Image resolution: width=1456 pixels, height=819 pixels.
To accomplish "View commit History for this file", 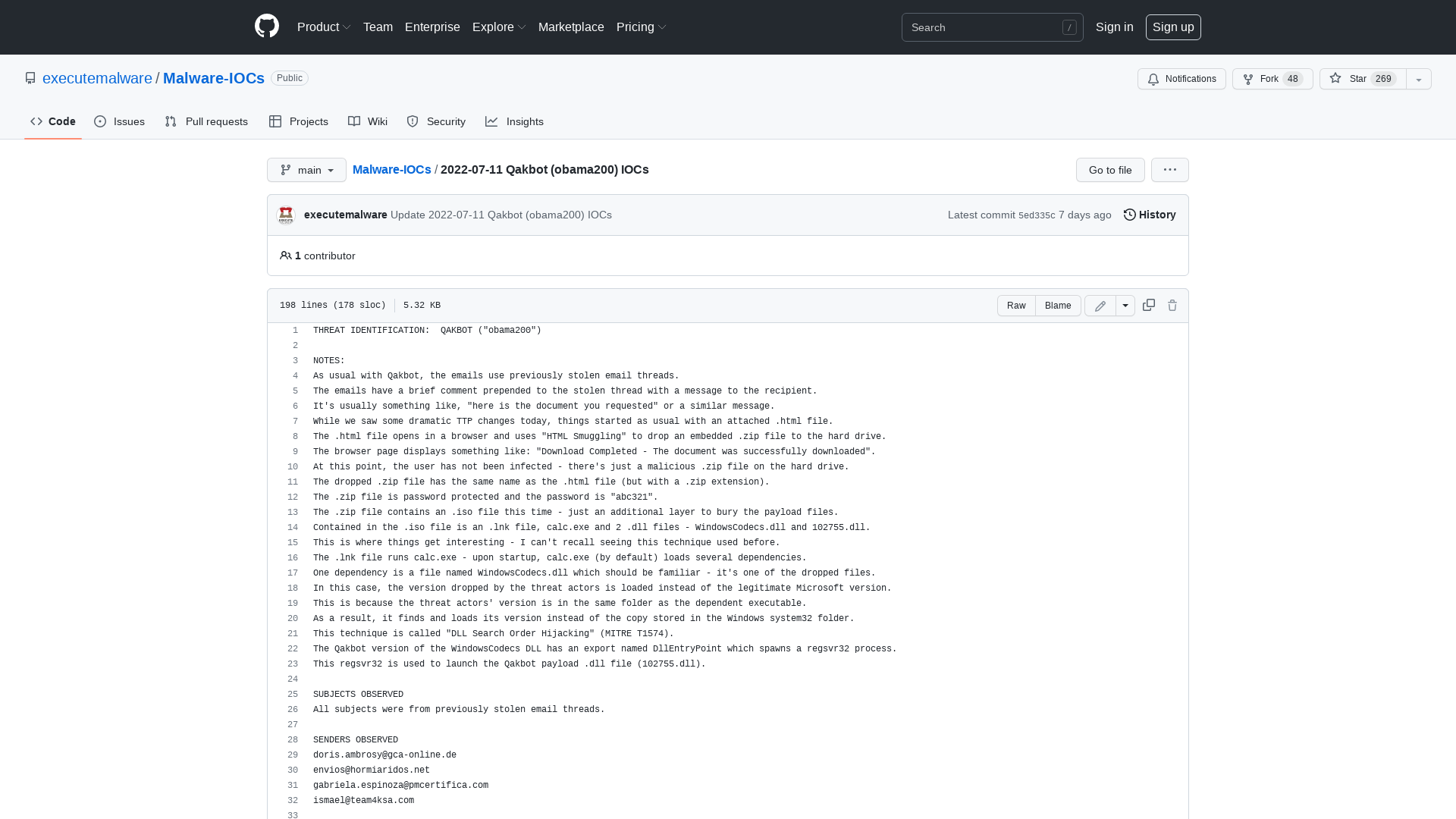I will pyautogui.click(x=1148, y=215).
